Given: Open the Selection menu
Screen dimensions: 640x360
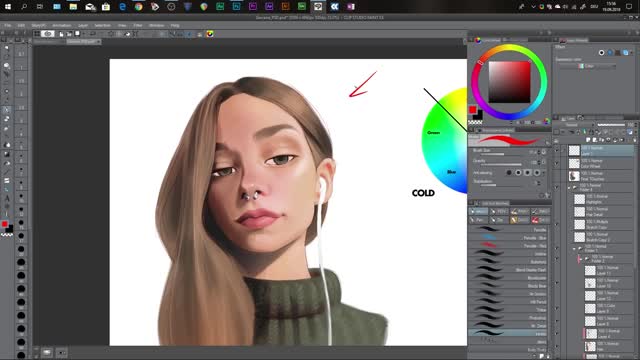Looking at the screenshot, I should pos(102,25).
